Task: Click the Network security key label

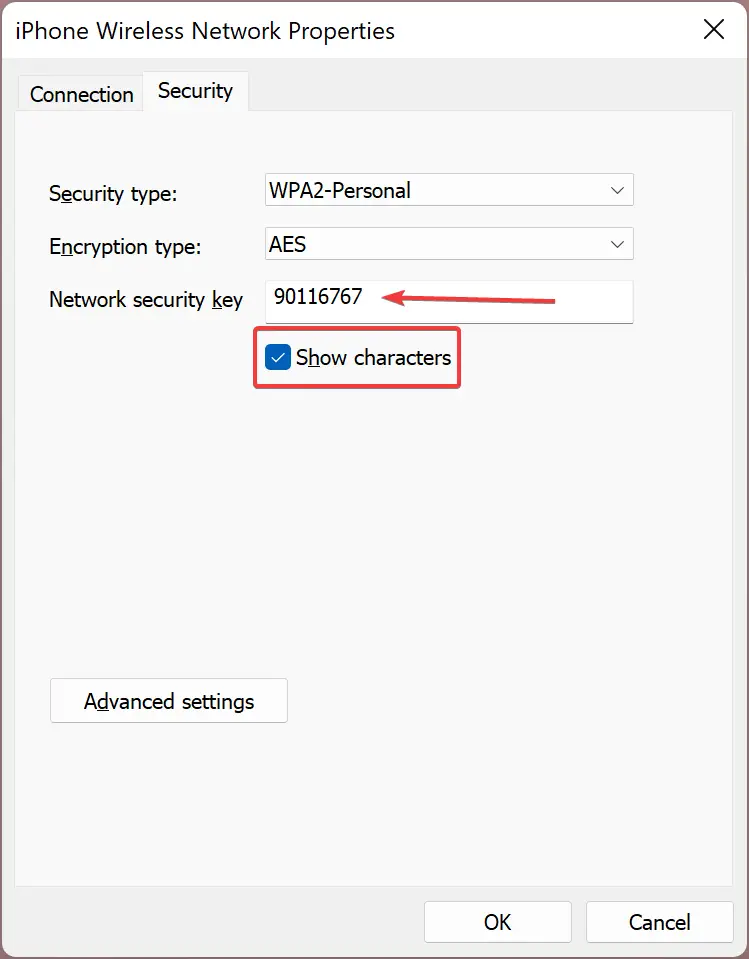Action: [146, 300]
